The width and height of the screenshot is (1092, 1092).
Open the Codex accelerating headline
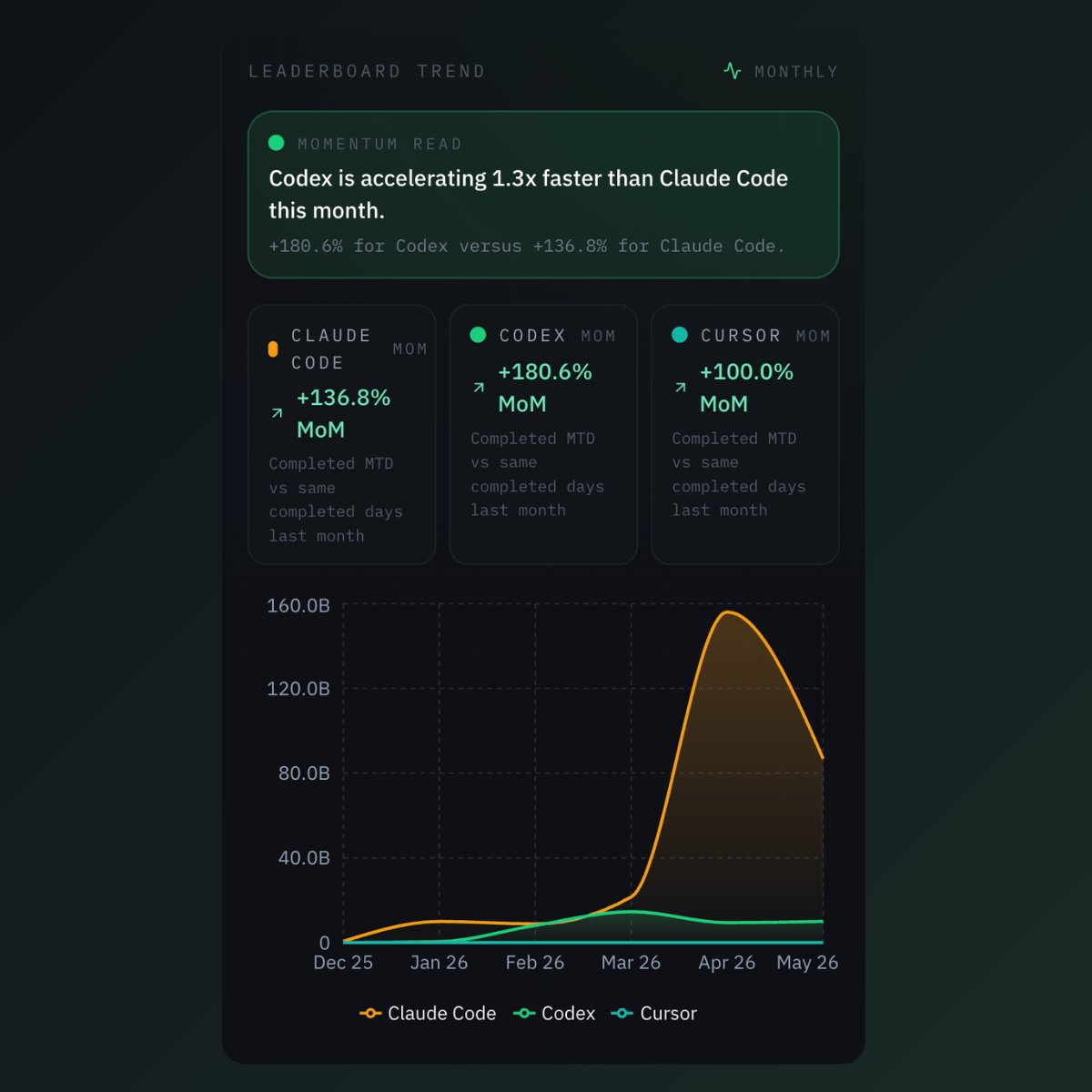(x=529, y=194)
